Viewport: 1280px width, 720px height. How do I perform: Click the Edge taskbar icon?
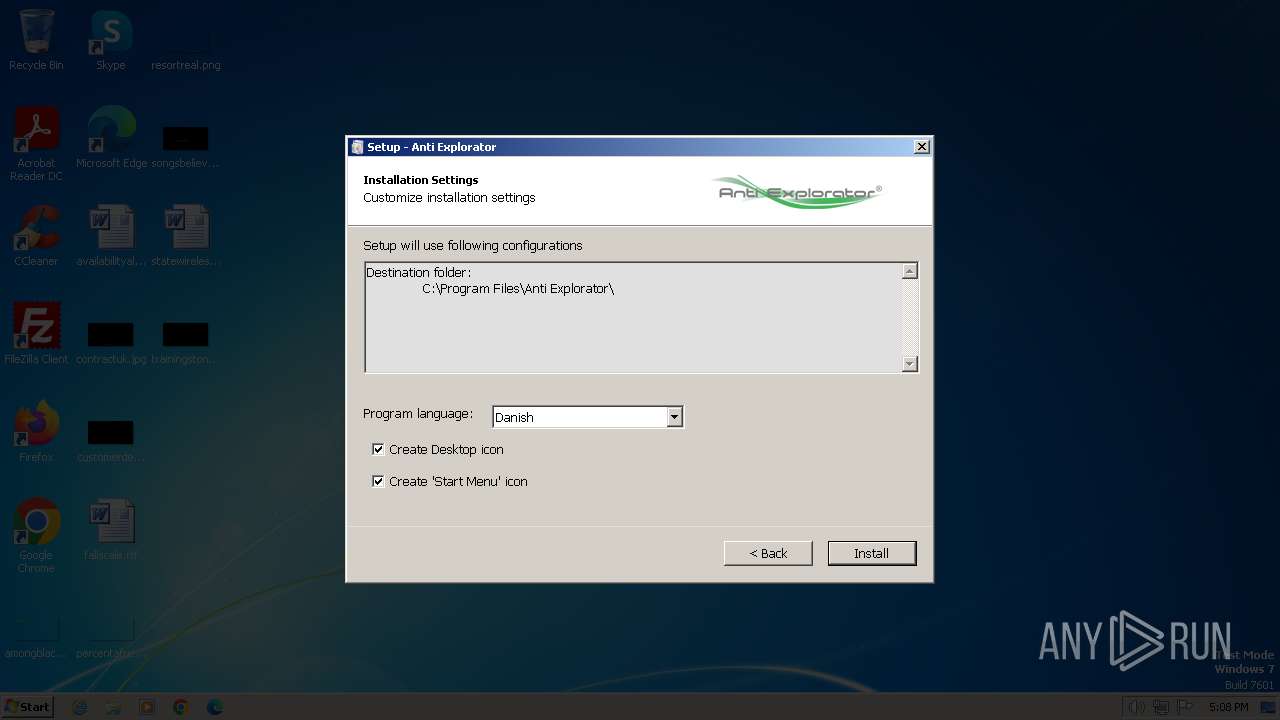(x=215, y=707)
